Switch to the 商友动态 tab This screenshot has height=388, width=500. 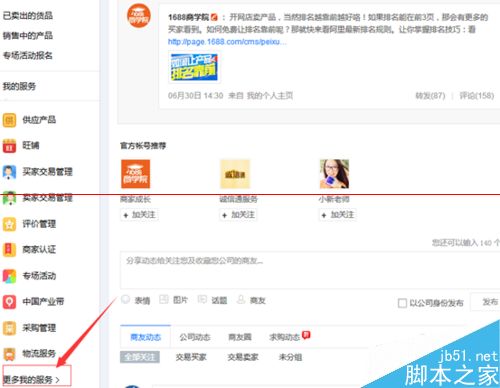[x=145, y=337]
